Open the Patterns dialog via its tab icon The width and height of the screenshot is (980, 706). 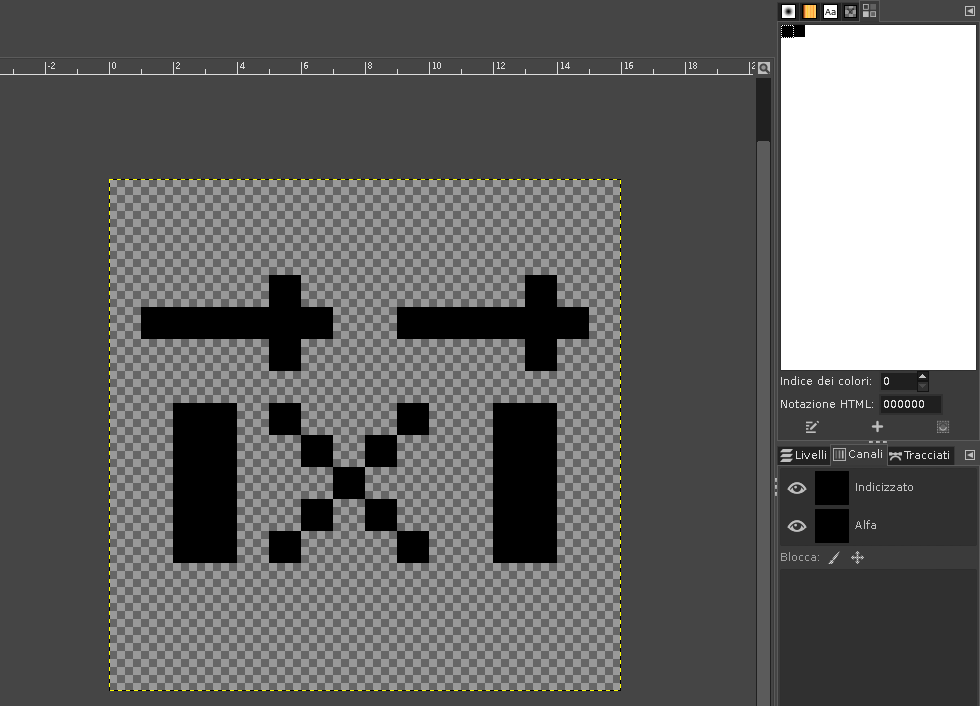coord(809,11)
